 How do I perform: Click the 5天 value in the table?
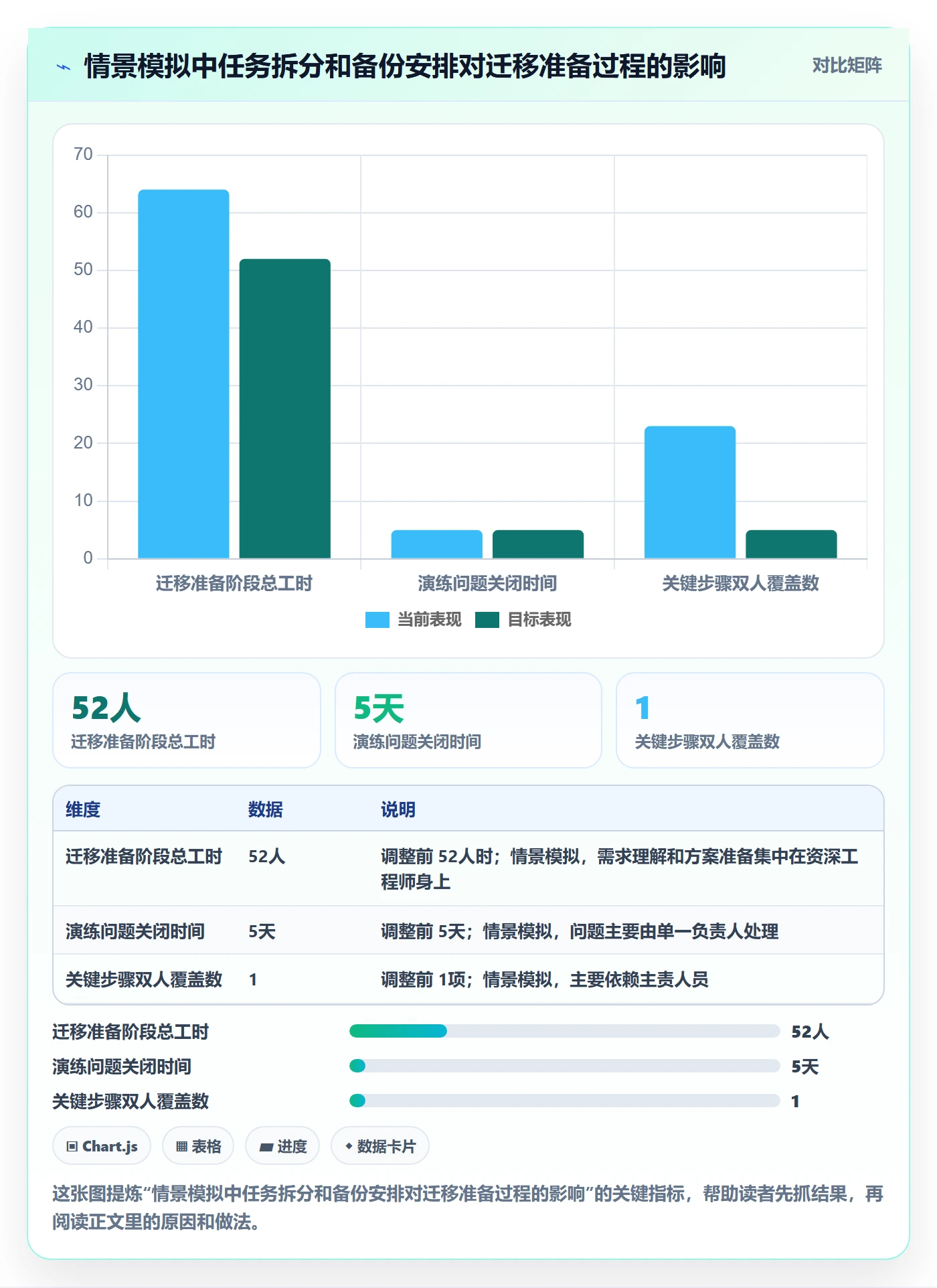262,931
